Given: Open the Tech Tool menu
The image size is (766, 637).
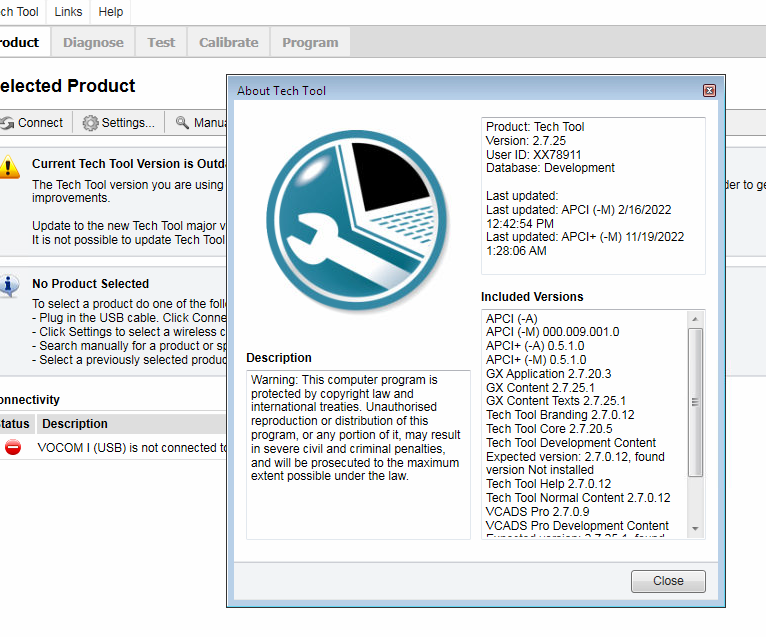Looking at the screenshot, I should coord(20,12).
